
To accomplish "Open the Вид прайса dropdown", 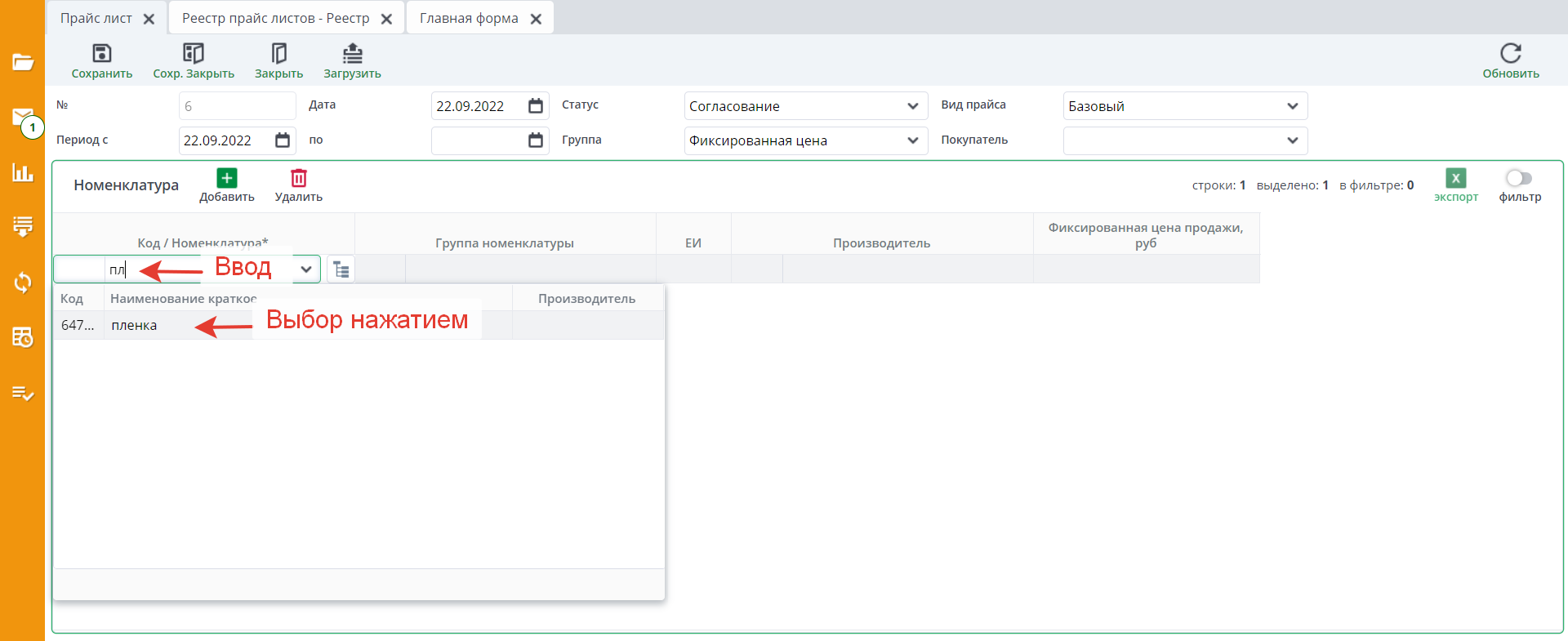I will click(1292, 106).
